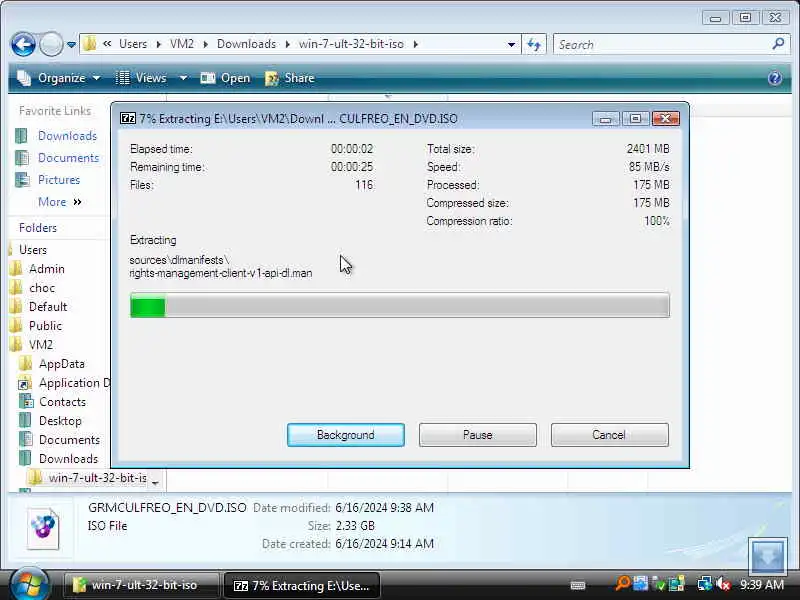Click the 9:39 AM clock
Image resolution: width=800 pixels, height=600 pixels.
coord(762,584)
